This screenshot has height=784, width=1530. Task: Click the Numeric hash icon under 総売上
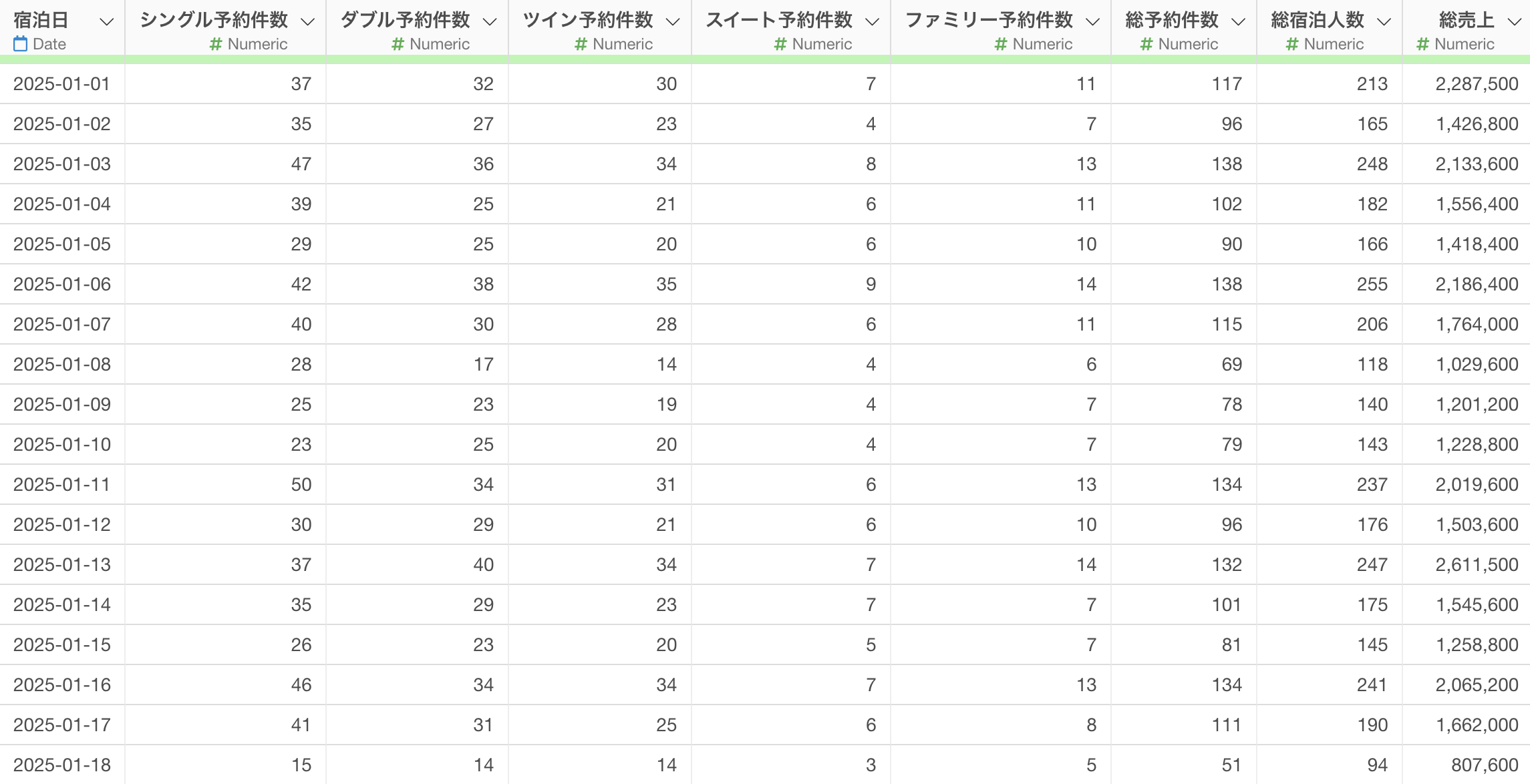pos(1422,44)
